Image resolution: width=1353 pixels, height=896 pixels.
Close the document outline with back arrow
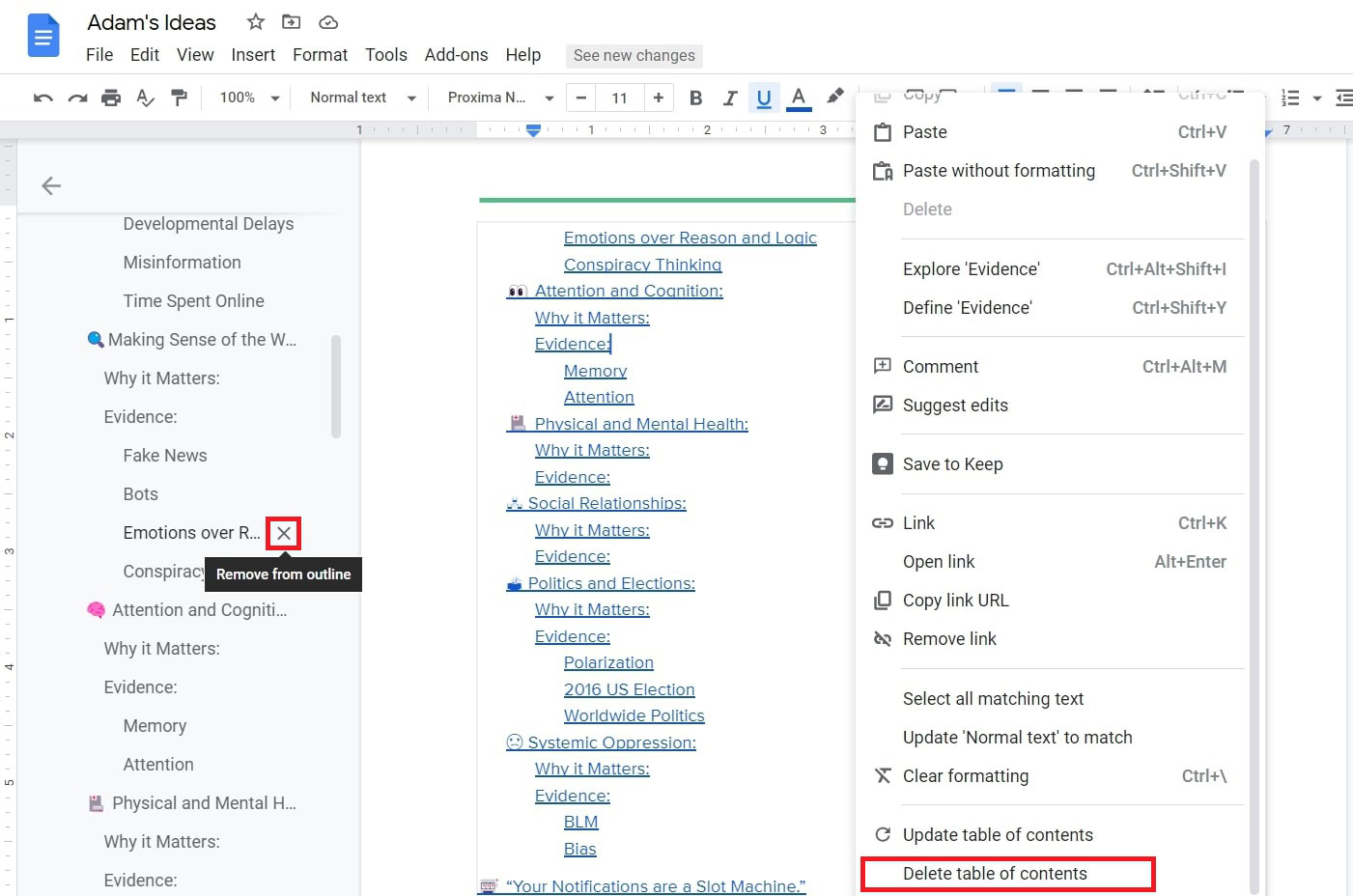(x=51, y=185)
